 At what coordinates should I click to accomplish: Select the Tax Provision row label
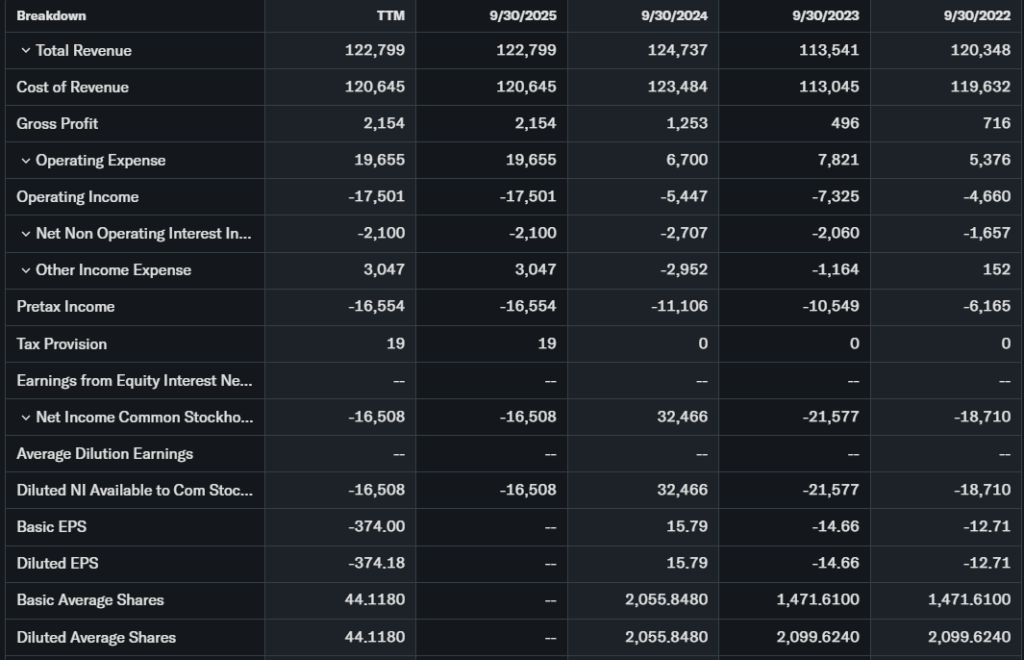point(61,344)
